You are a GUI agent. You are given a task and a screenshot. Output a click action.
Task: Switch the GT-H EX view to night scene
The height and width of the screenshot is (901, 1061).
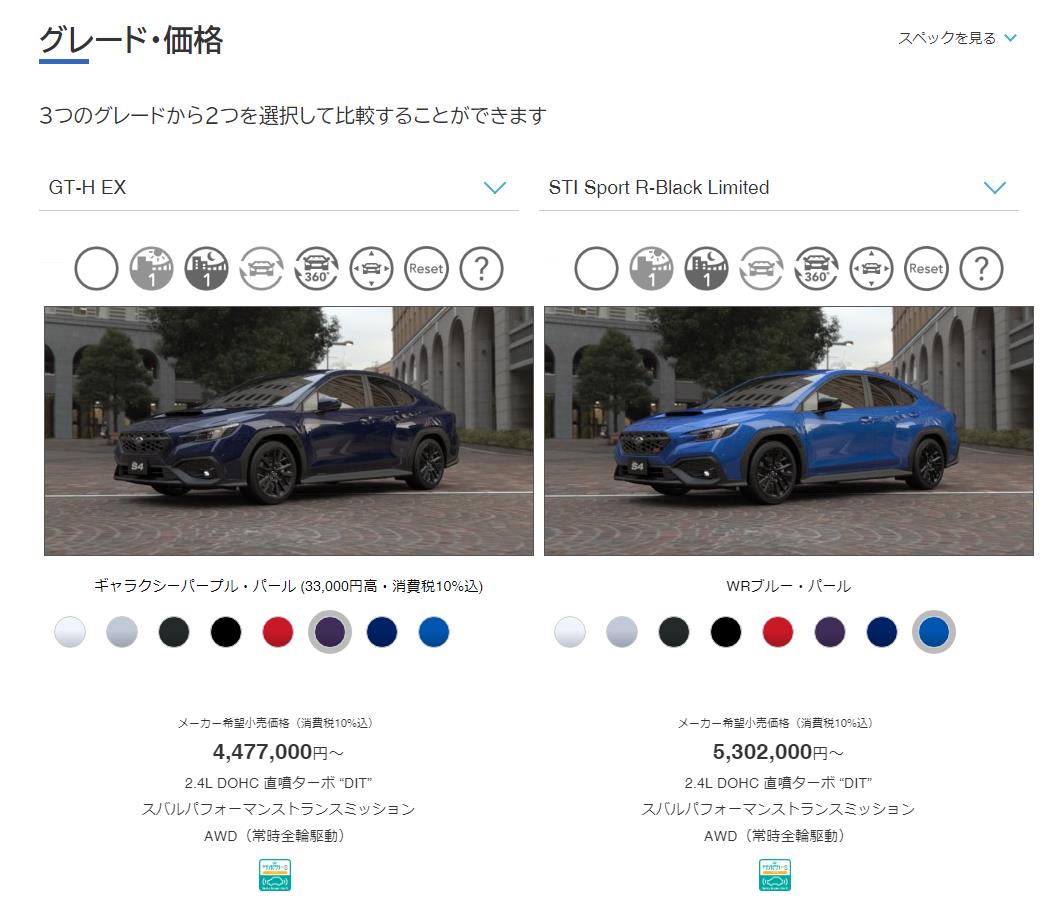pyautogui.click(x=206, y=269)
